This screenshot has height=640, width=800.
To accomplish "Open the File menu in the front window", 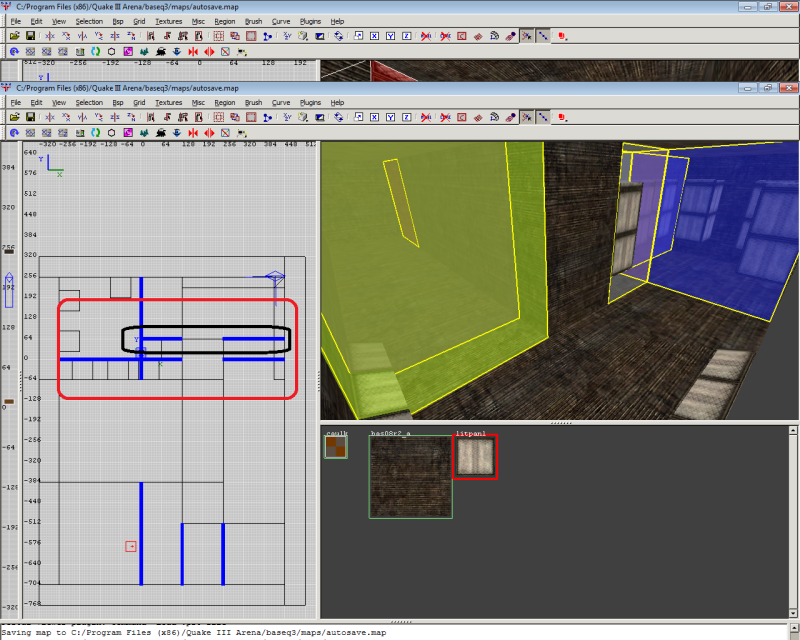I will (x=16, y=103).
